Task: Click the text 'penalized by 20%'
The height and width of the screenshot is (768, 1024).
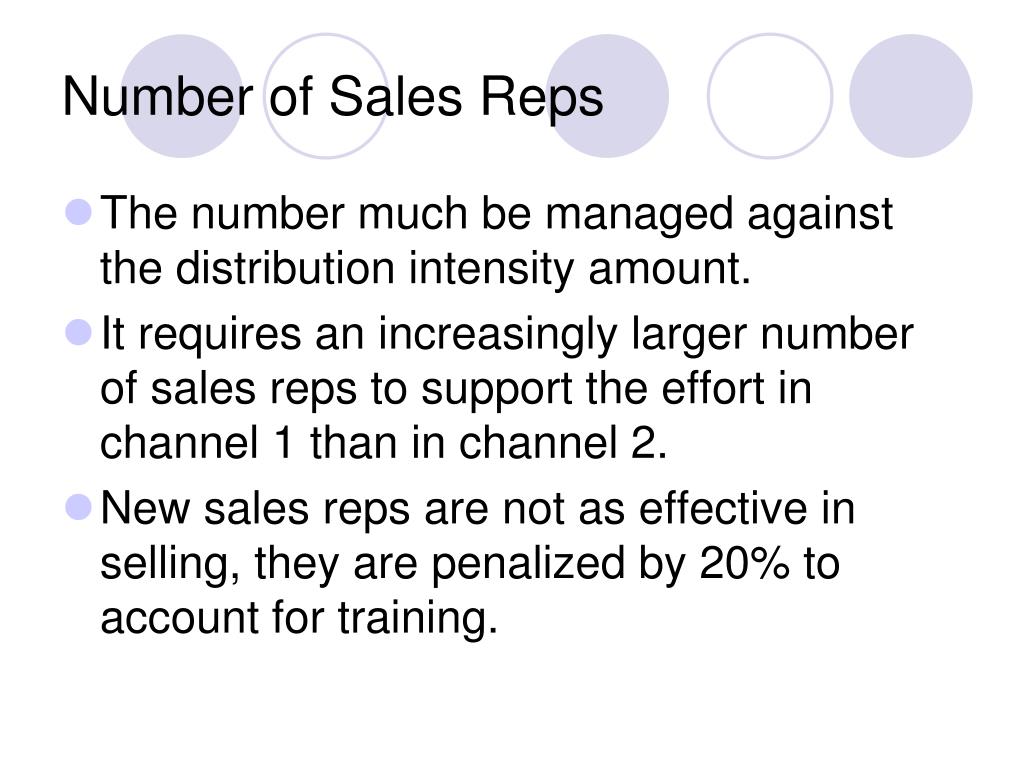Action: [x=610, y=564]
